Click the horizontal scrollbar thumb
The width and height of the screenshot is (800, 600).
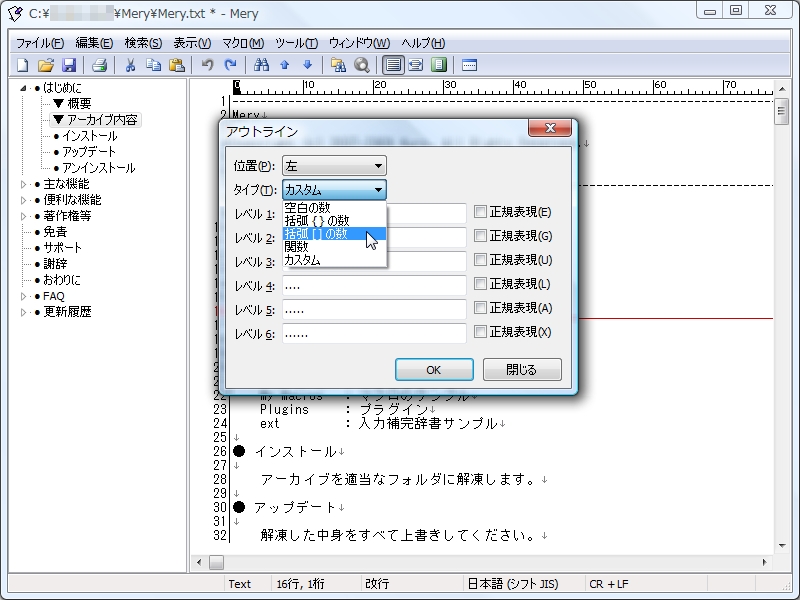216,562
